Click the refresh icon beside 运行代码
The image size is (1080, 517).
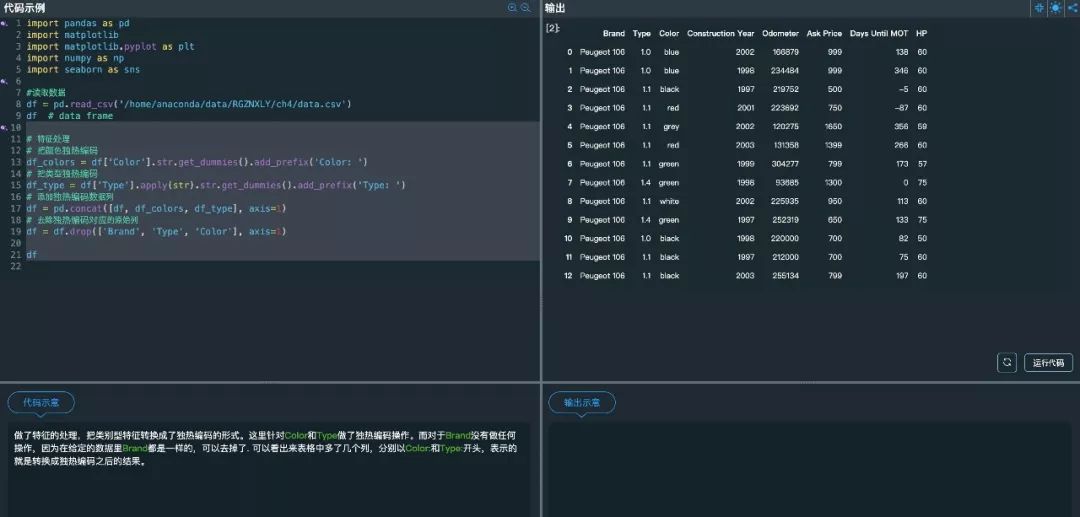click(x=1007, y=363)
